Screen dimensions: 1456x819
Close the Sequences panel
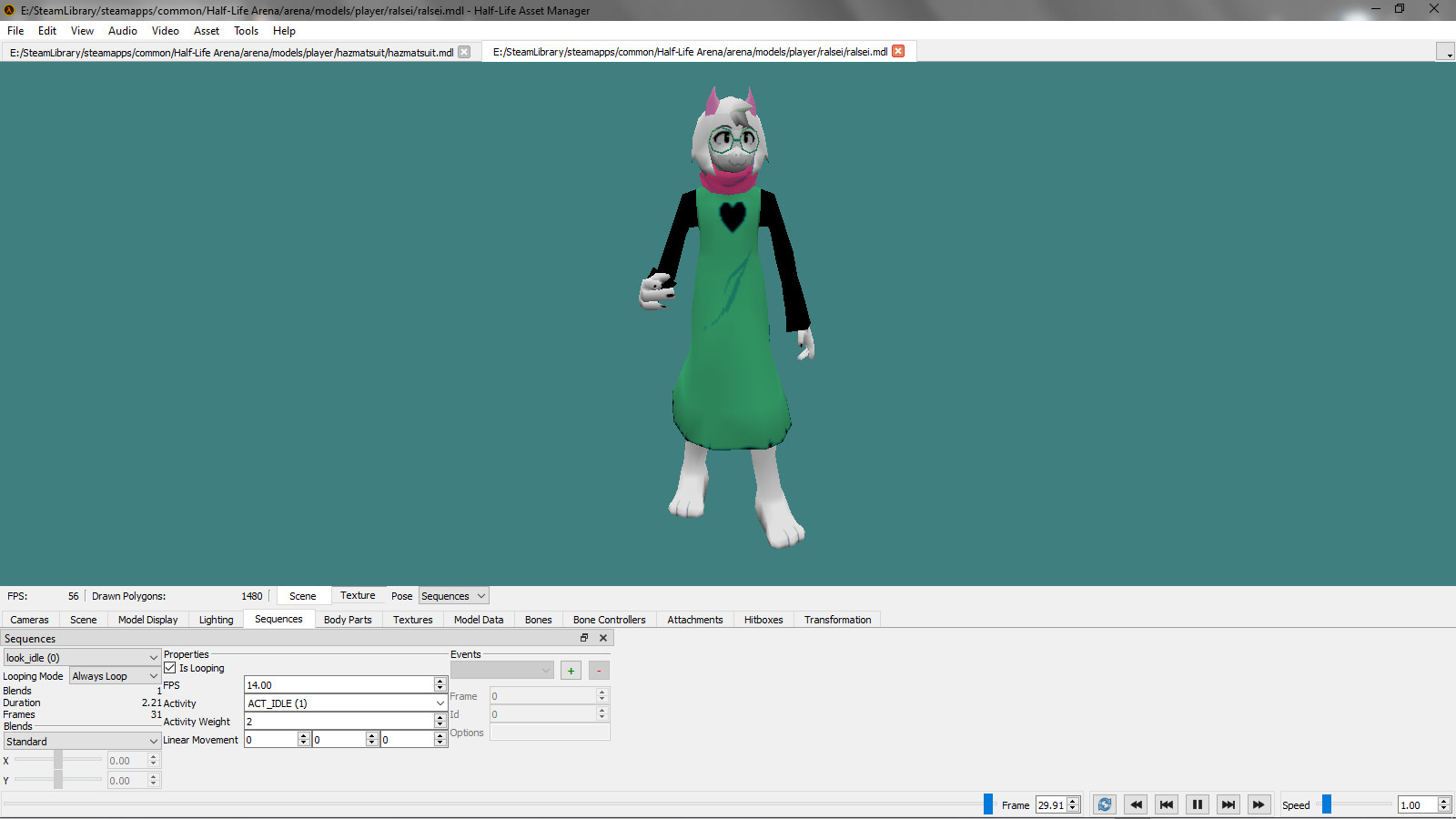(602, 638)
